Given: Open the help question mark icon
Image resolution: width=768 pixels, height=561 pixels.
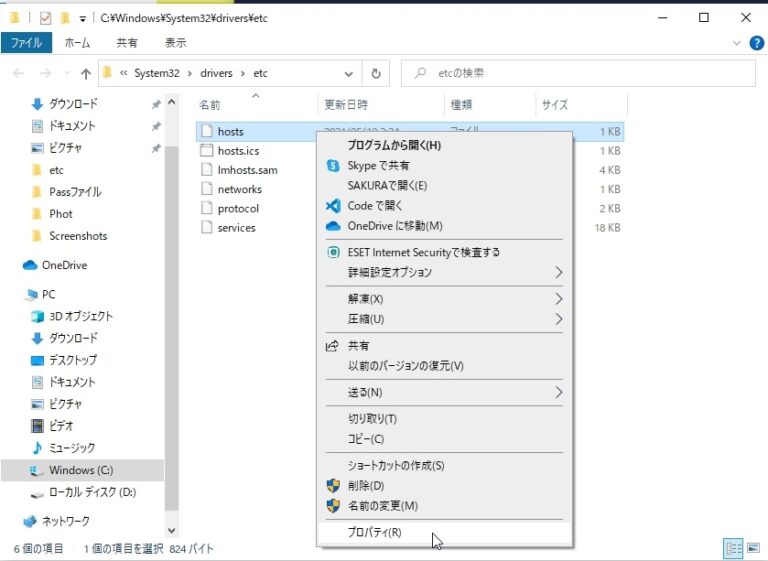Looking at the screenshot, I should coord(757,43).
